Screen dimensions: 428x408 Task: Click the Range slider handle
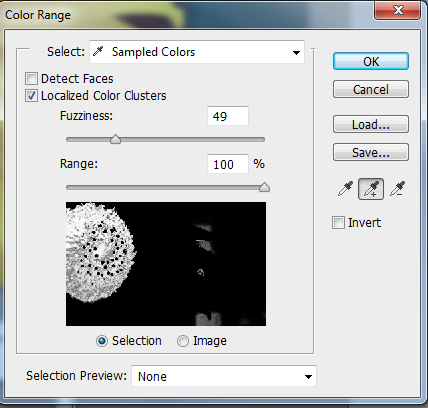point(264,187)
